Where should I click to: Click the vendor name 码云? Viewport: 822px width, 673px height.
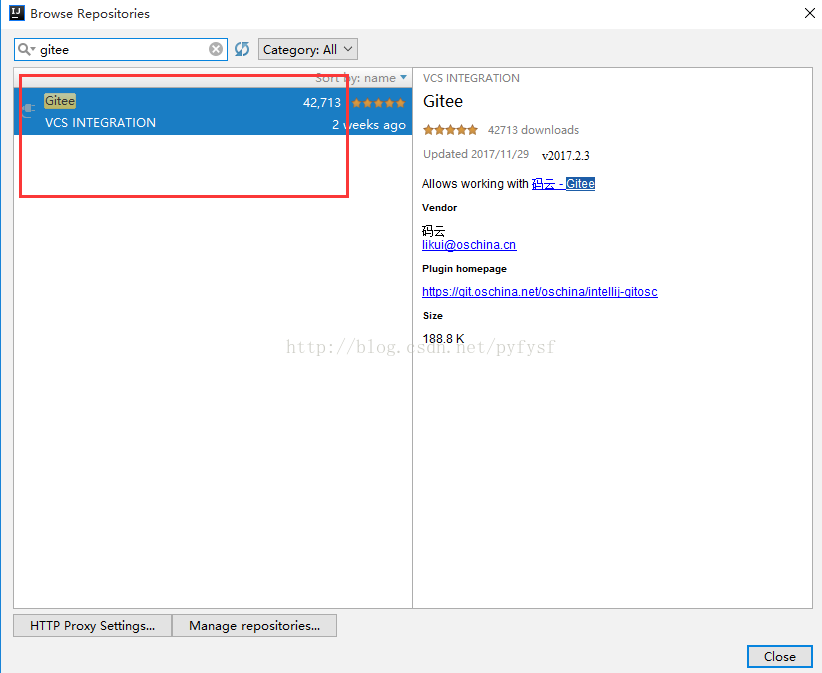(x=434, y=231)
